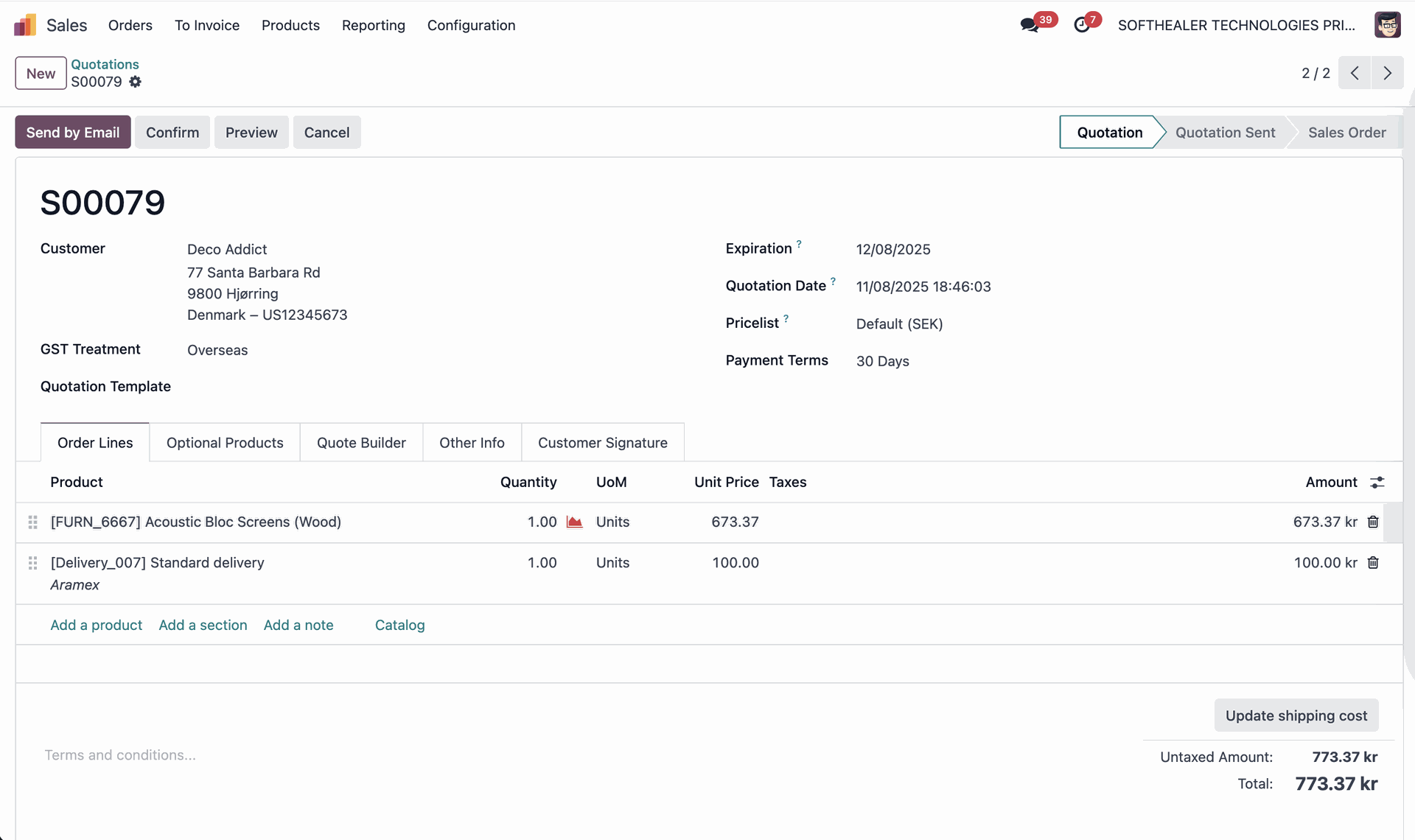Delete the Standard delivery order line
The image size is (1415, 840).
(x=1373, y=563)
